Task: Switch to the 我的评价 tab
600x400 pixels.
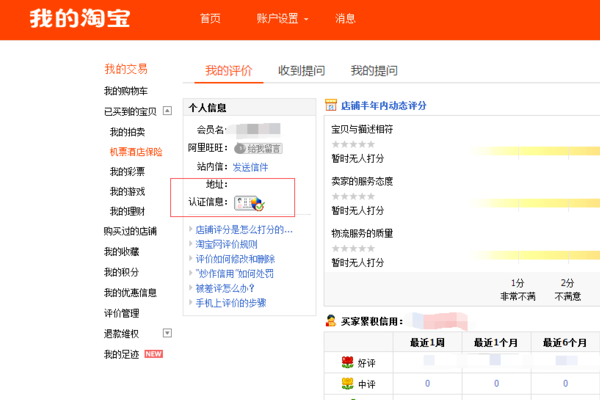Action: tap(228, 70)
